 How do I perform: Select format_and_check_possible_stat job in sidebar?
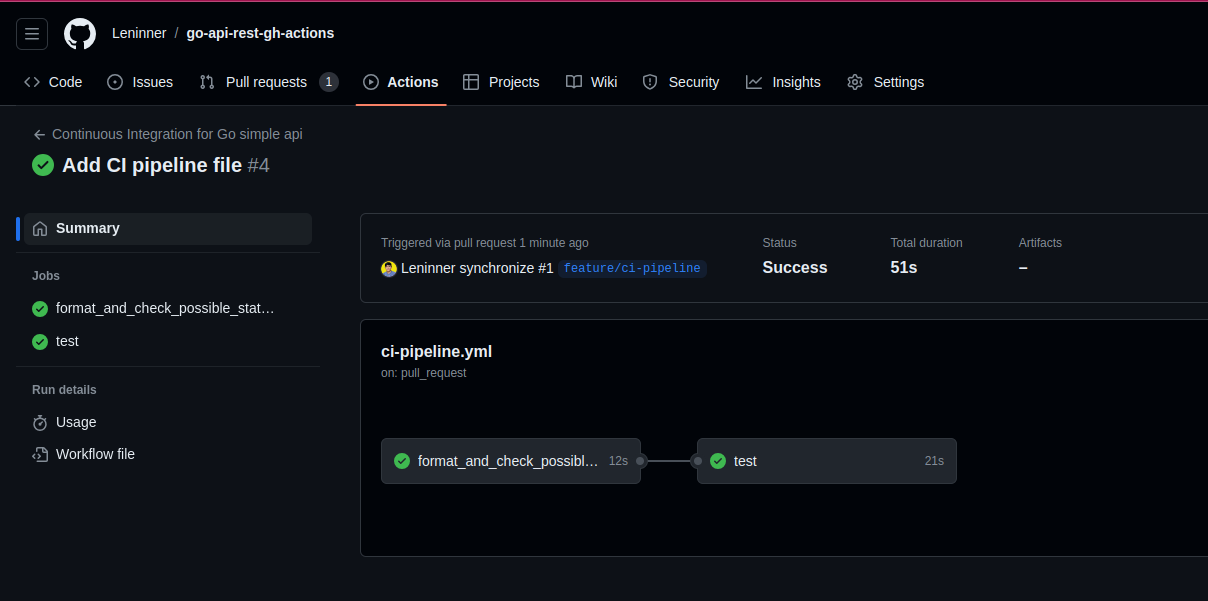(164, 308)
